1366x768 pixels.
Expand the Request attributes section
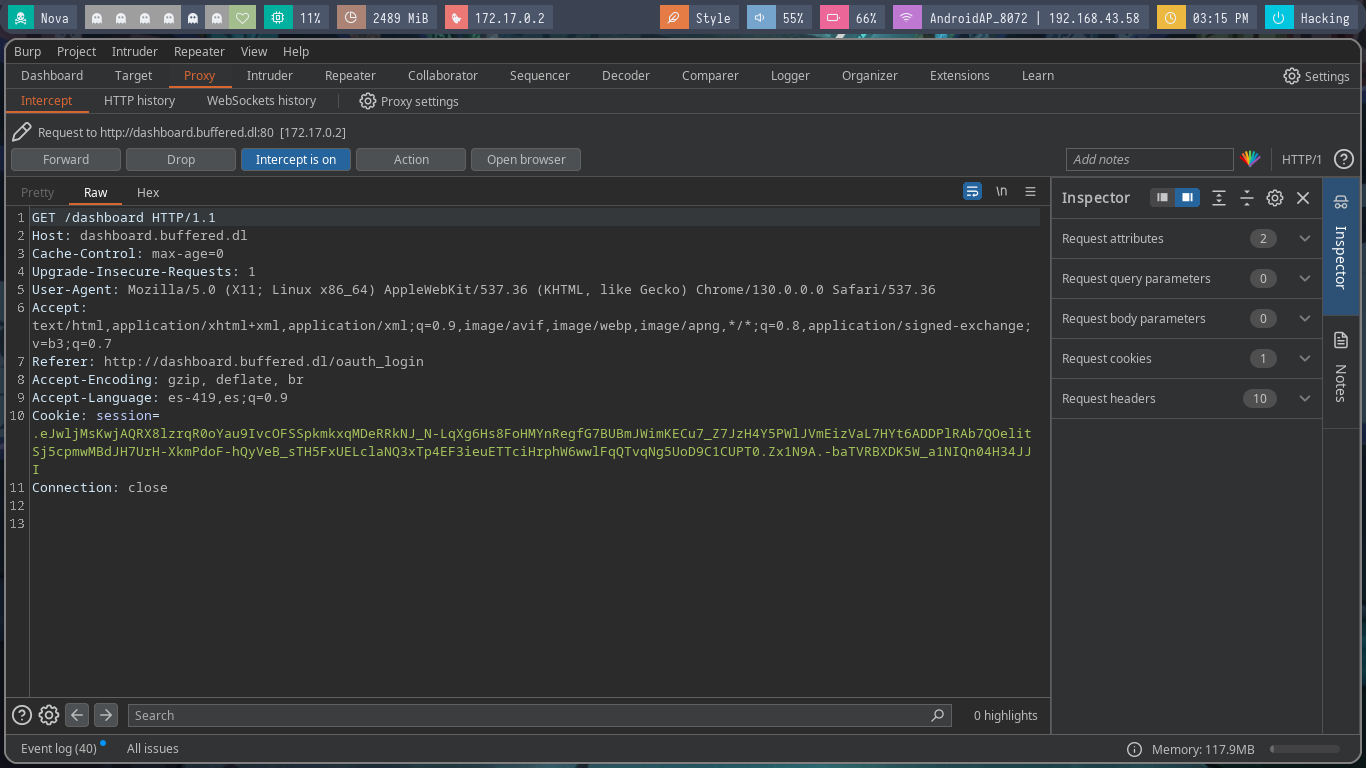[x=1304, y=239]
